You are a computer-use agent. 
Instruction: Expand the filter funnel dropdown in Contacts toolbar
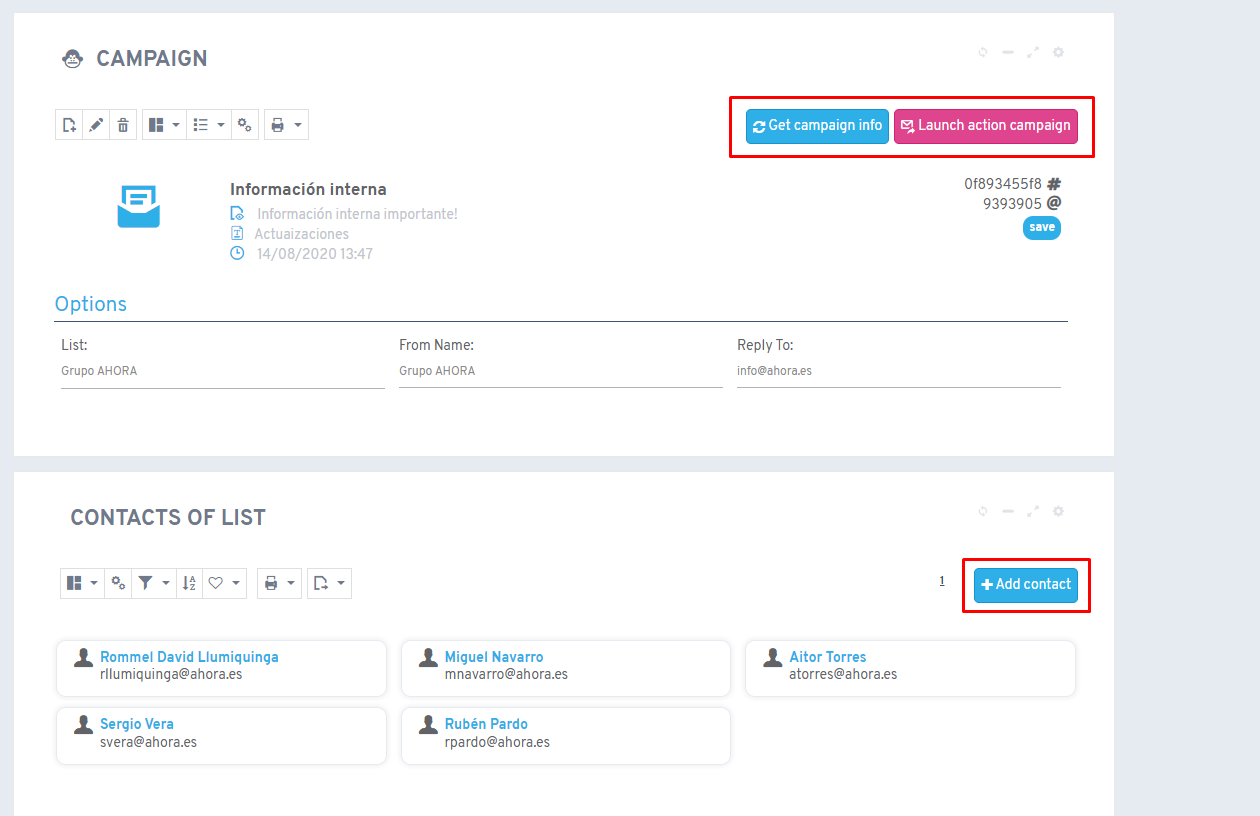(x=154, y=583)
